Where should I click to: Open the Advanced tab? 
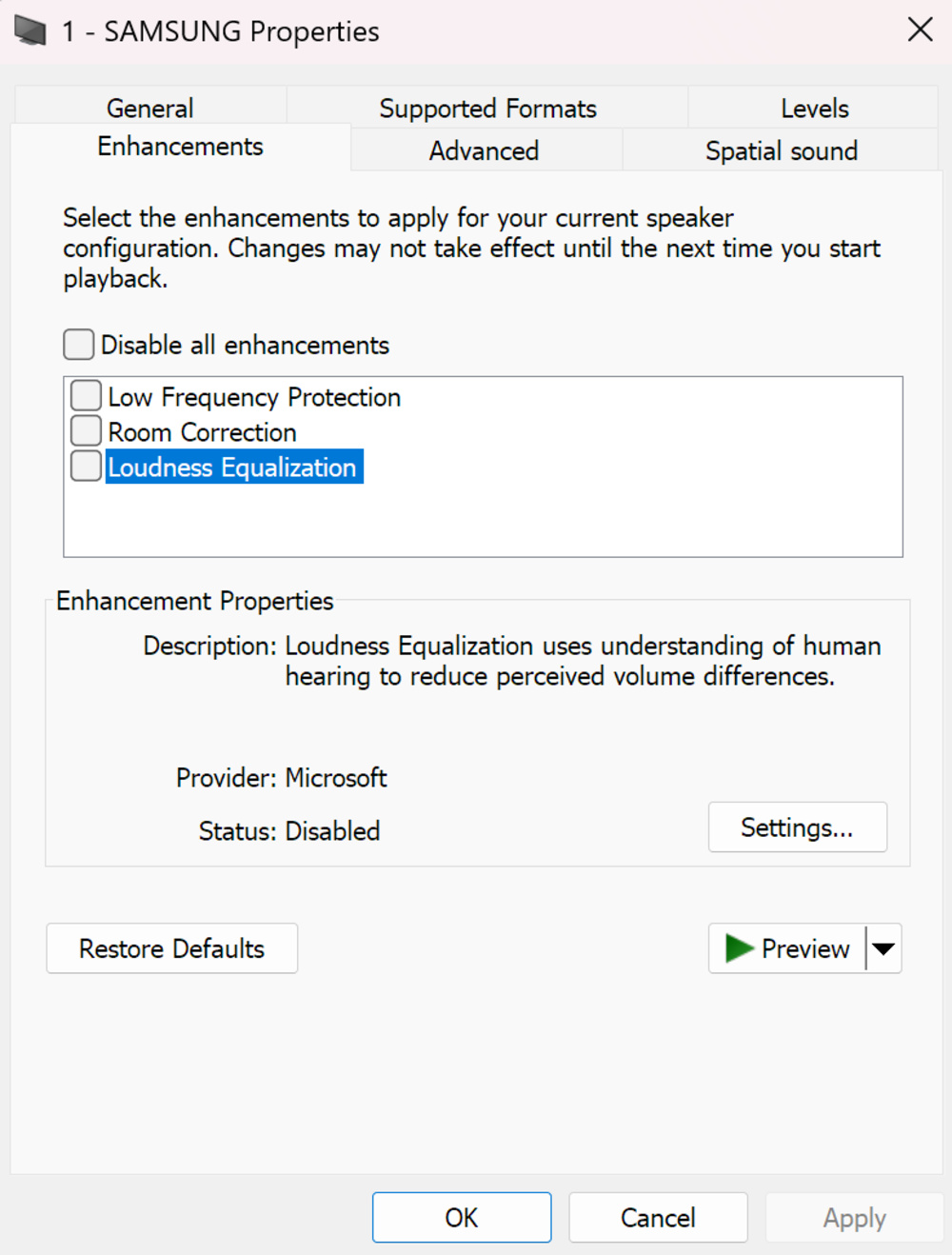pyautogui.click(x=484, y=150)
